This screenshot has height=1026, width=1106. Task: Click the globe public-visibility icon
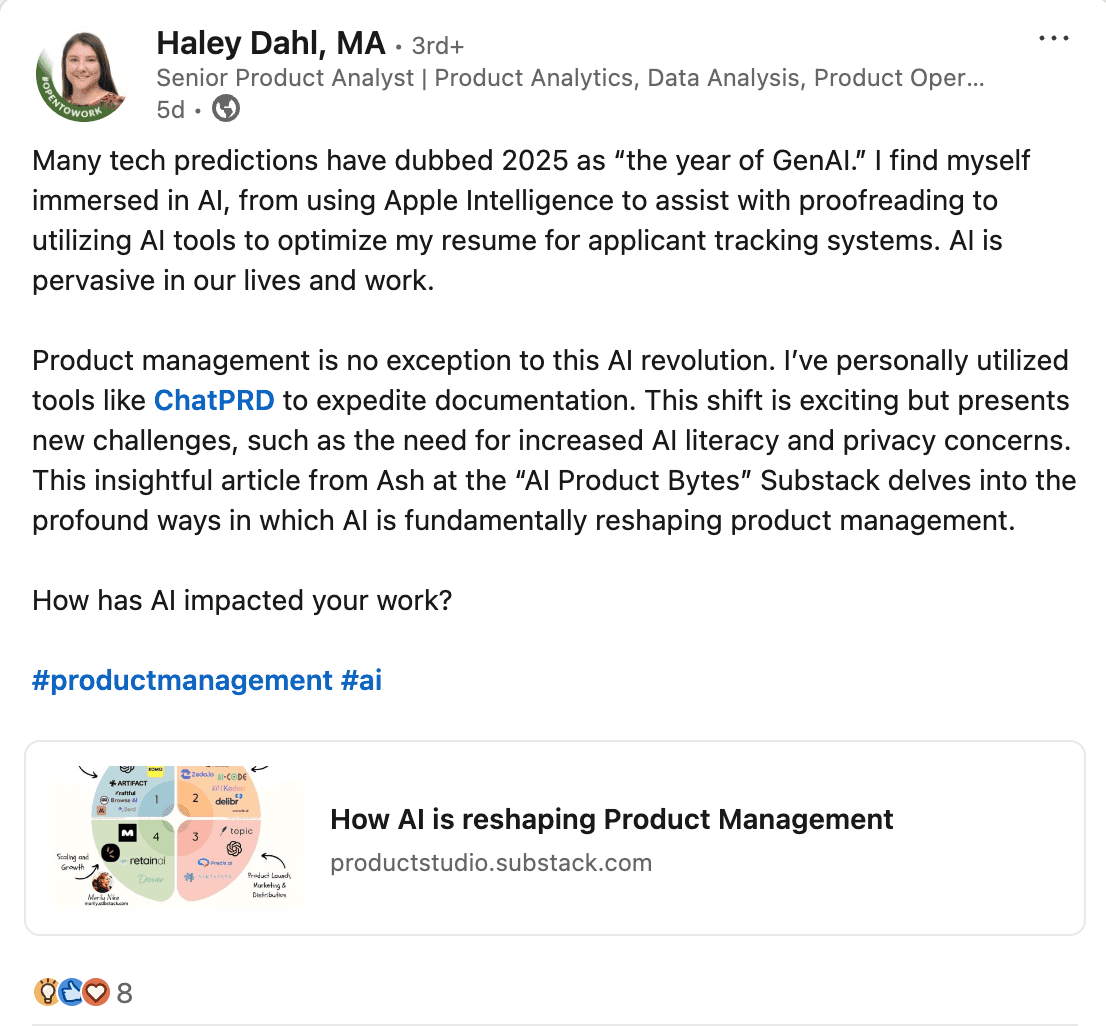click(226, 109)
